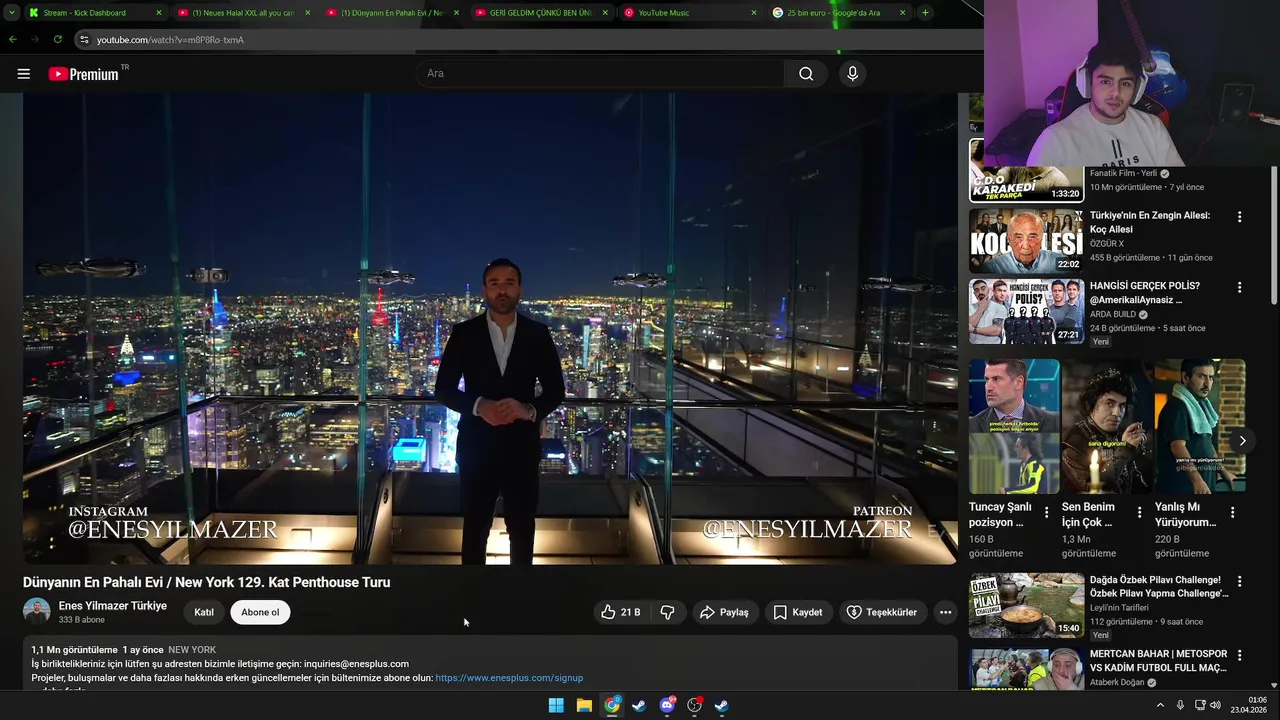Save the video with Kaydet

798,612
